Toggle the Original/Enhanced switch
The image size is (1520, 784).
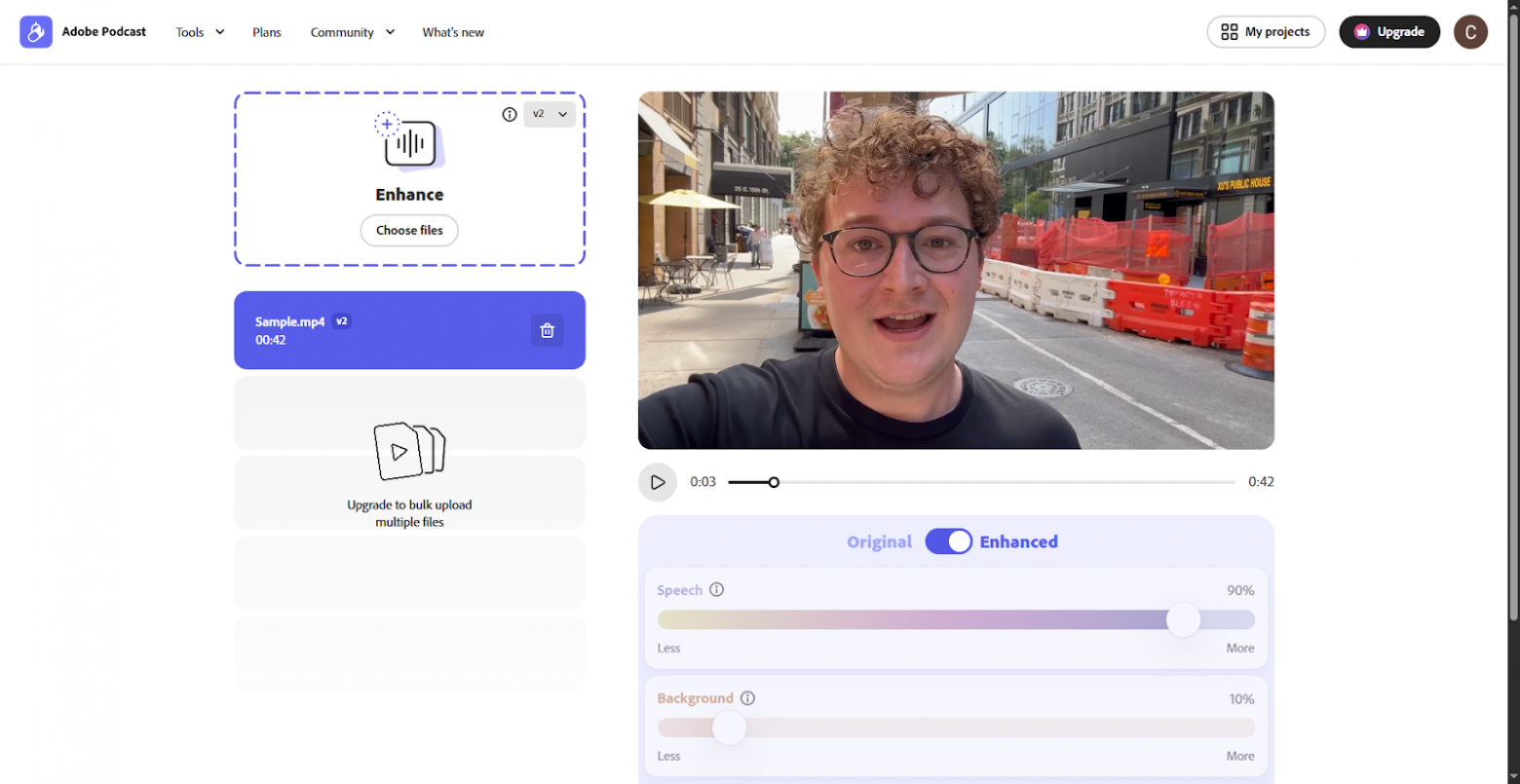(948, 541)
